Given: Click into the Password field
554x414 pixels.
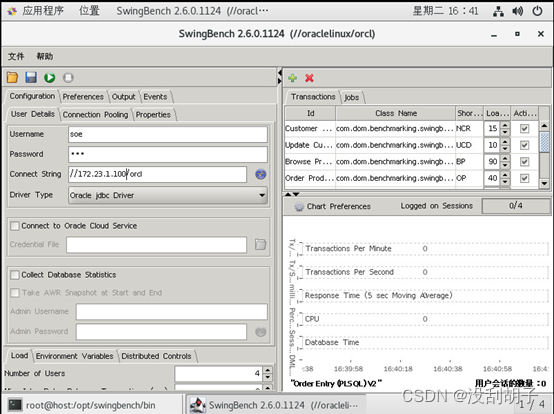Looking at the screenshot, I should click(168, 154).
